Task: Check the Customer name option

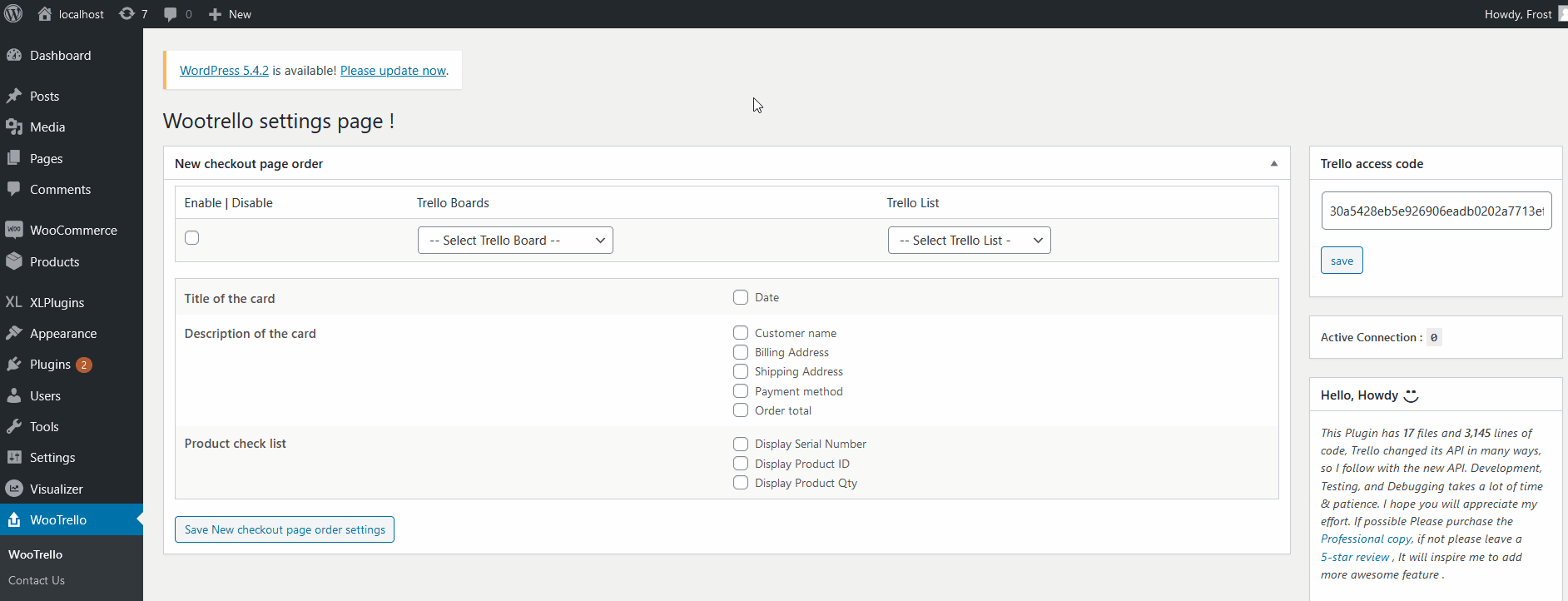Action: click(x=741, y=332)
